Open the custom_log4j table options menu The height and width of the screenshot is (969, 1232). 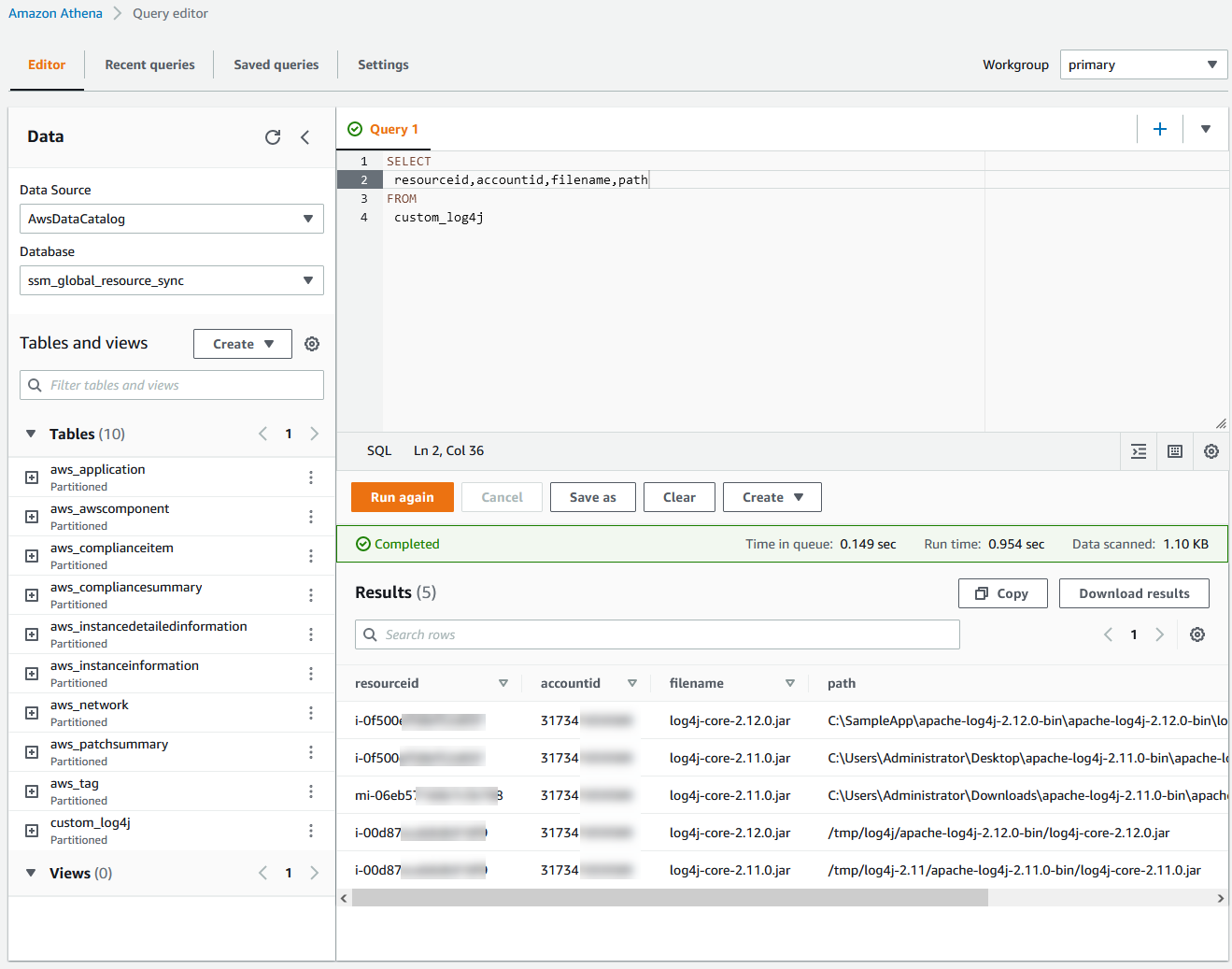click(x=311, y=830)
